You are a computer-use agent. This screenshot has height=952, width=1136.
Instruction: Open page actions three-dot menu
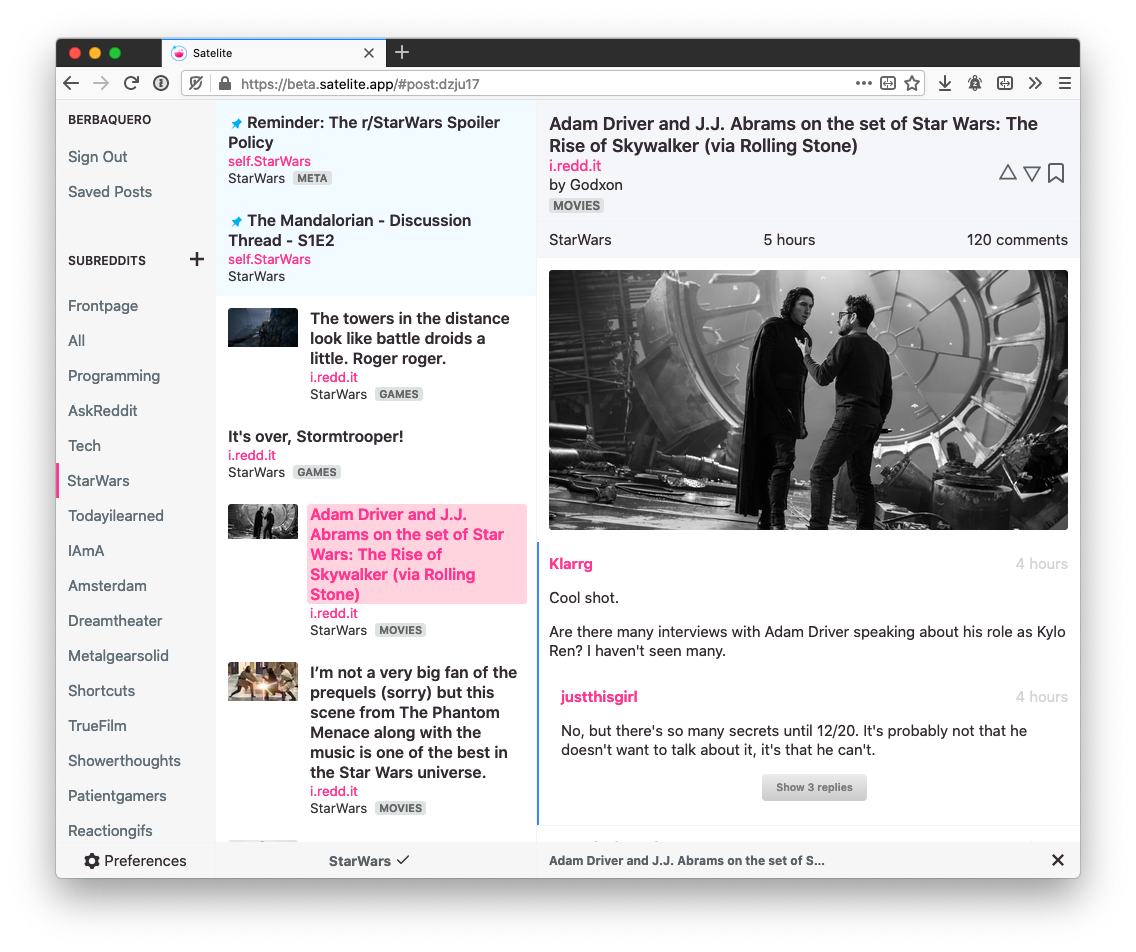pos(863,83)
